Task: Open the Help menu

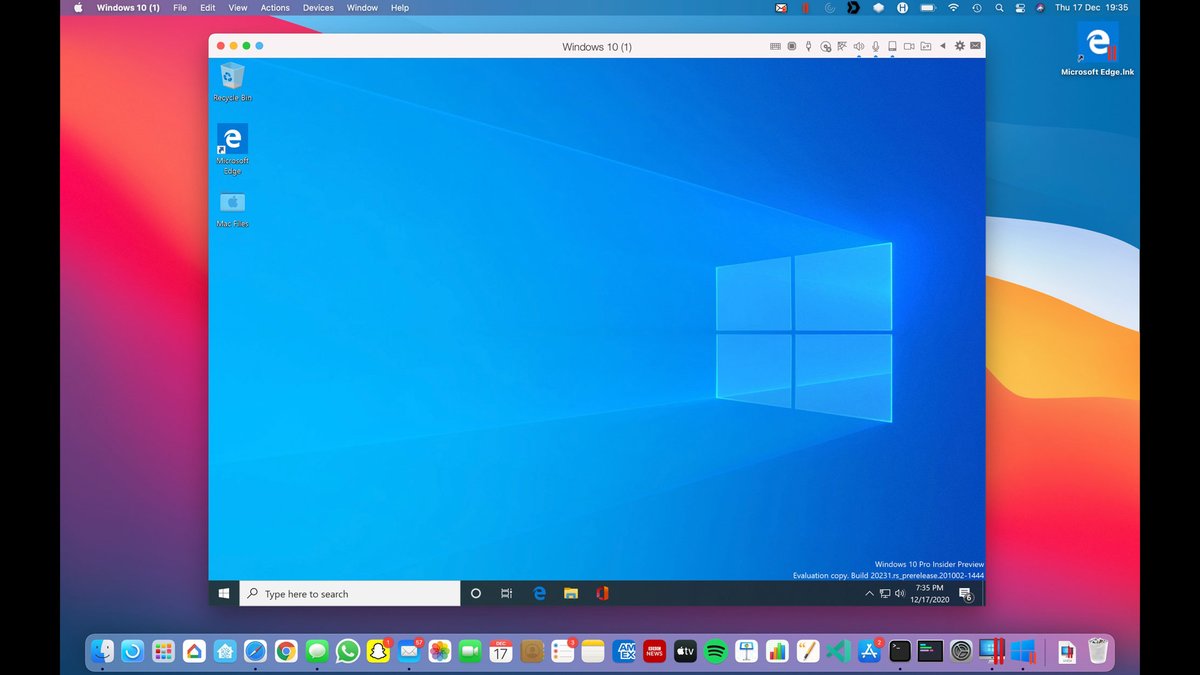Action: (400, 7)
